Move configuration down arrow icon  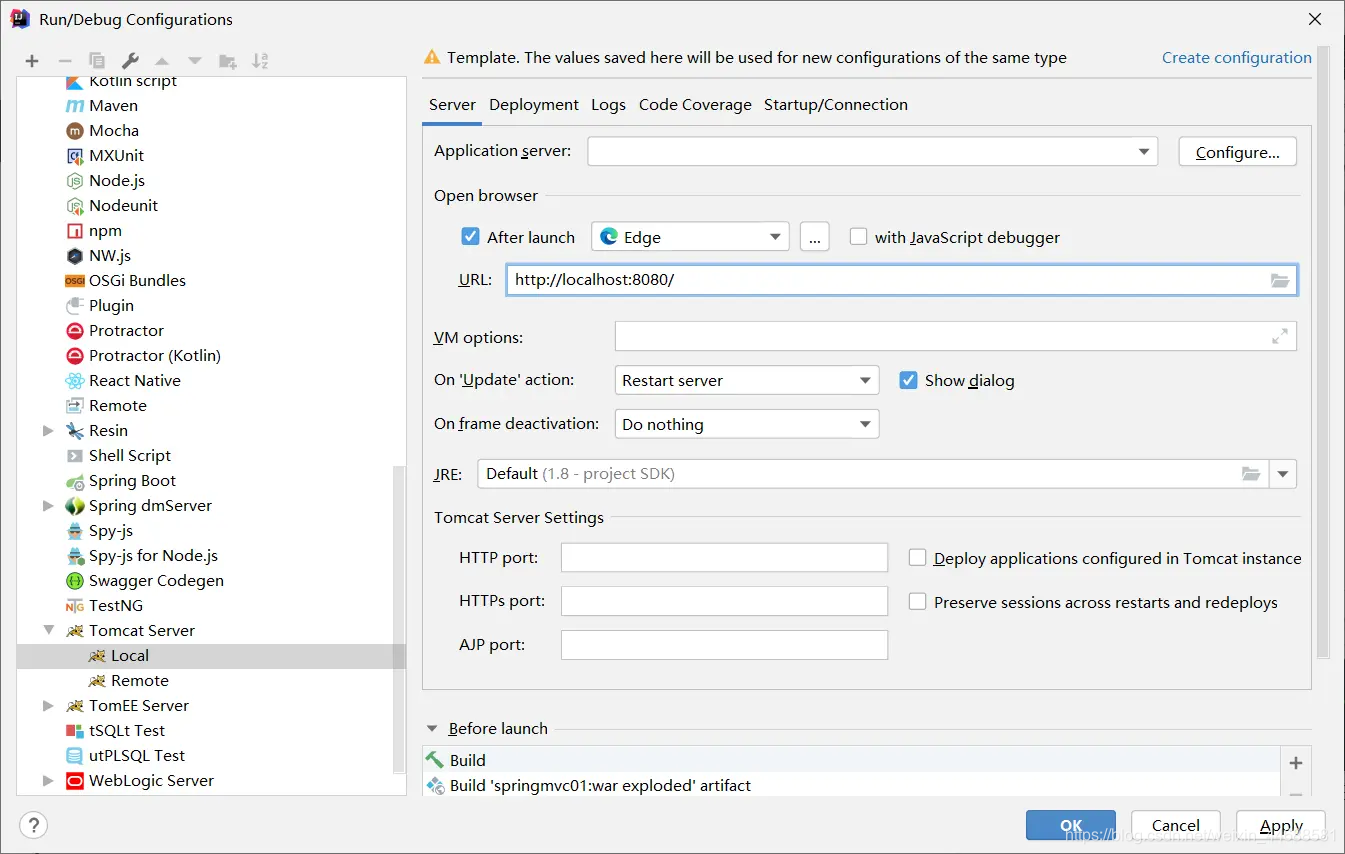(x=195, y=61)
